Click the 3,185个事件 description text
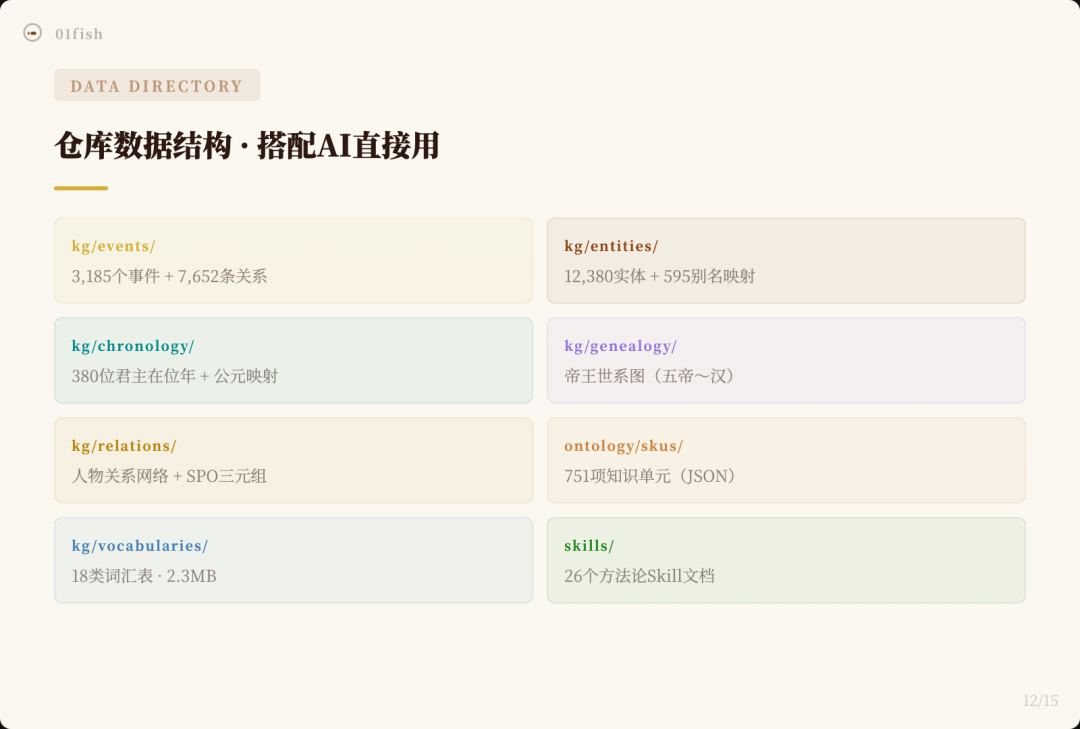Screen dimensions: 1080x729 click(x=169, y=276)
